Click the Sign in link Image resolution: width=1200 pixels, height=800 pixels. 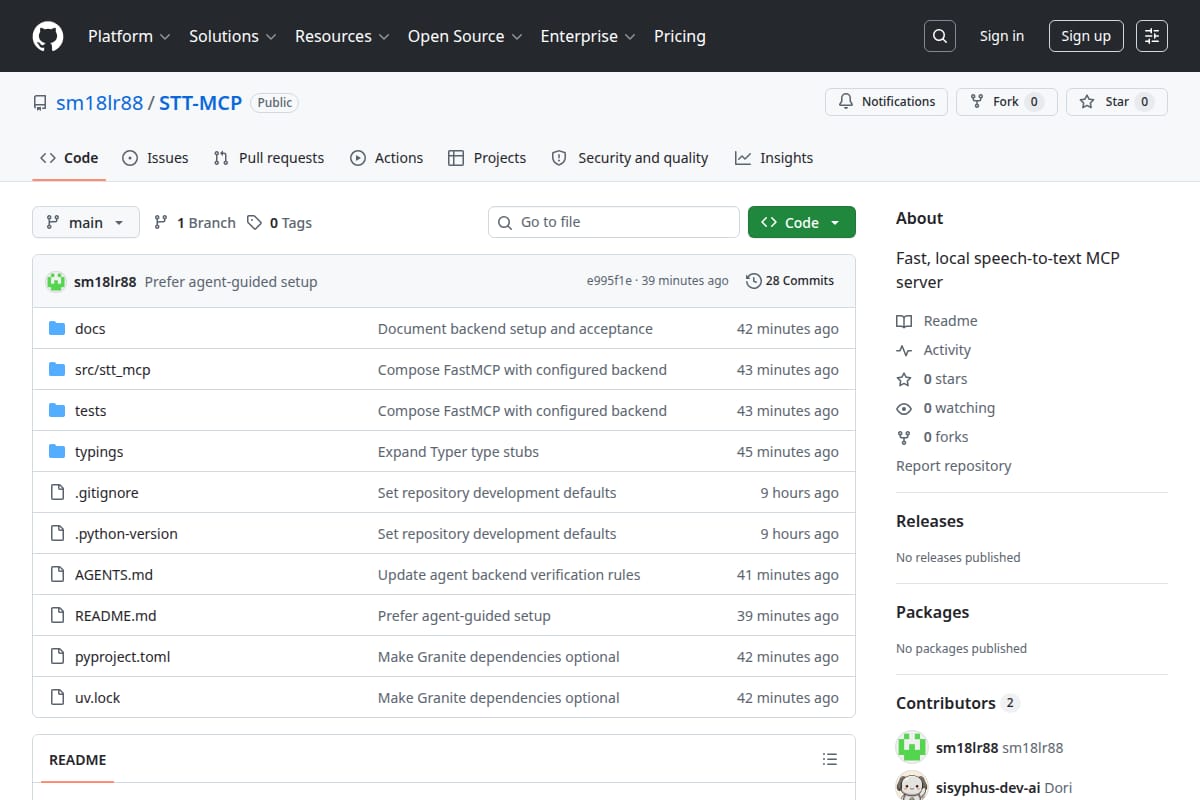click(x=1001, y=36)
